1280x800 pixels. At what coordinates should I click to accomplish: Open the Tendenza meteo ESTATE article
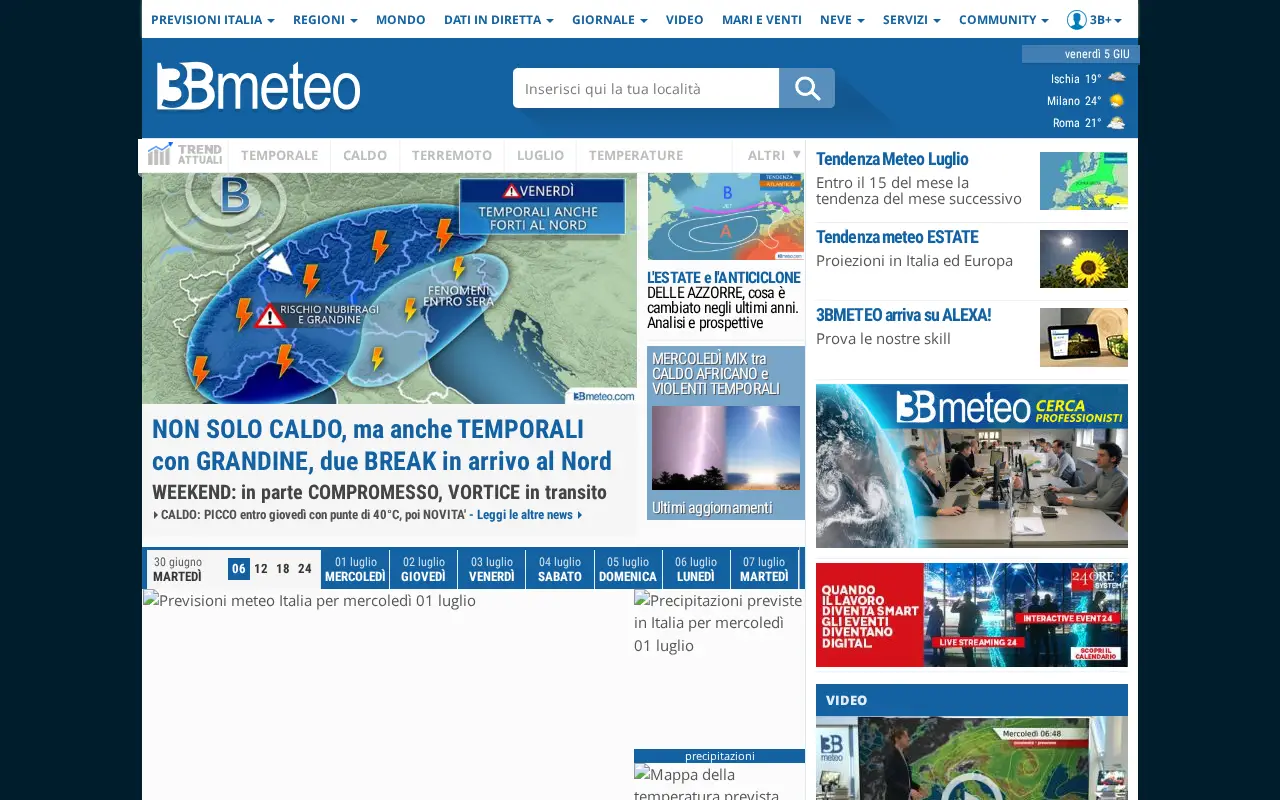pos(897,237)
